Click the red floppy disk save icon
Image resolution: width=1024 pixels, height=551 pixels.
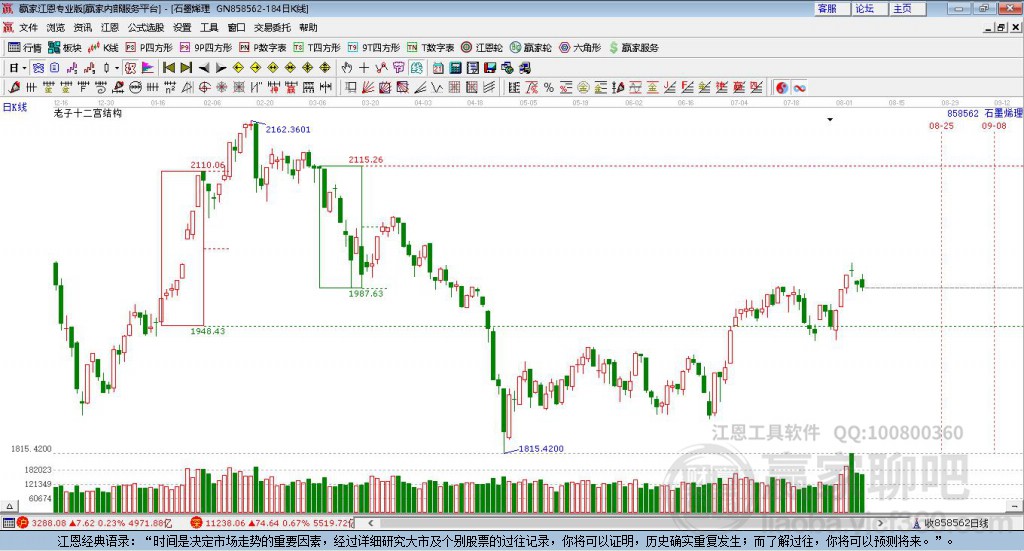click(490, 68)
